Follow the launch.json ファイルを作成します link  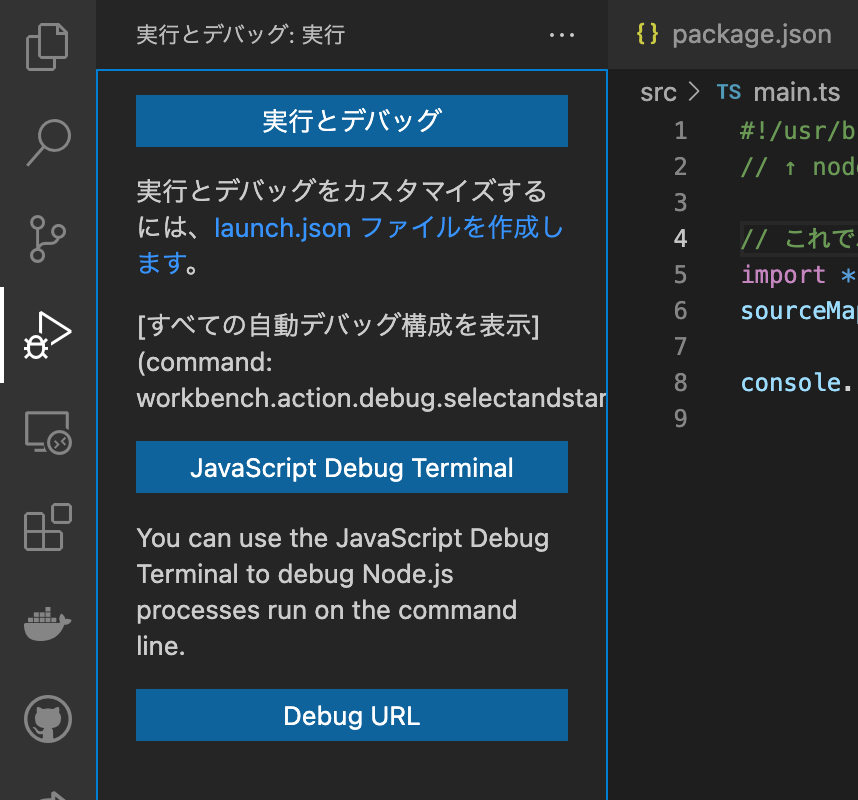tap(388, 229)
